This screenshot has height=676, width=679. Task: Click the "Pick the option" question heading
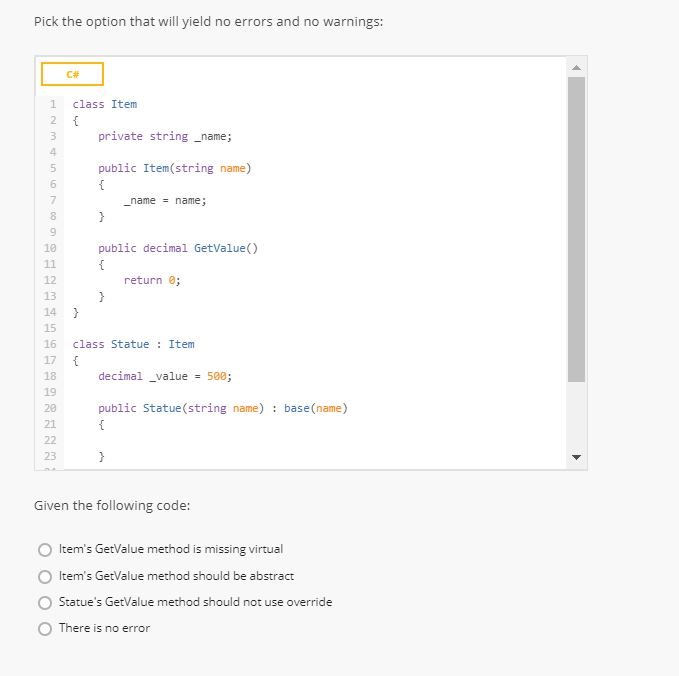click(x=208, y=22)
